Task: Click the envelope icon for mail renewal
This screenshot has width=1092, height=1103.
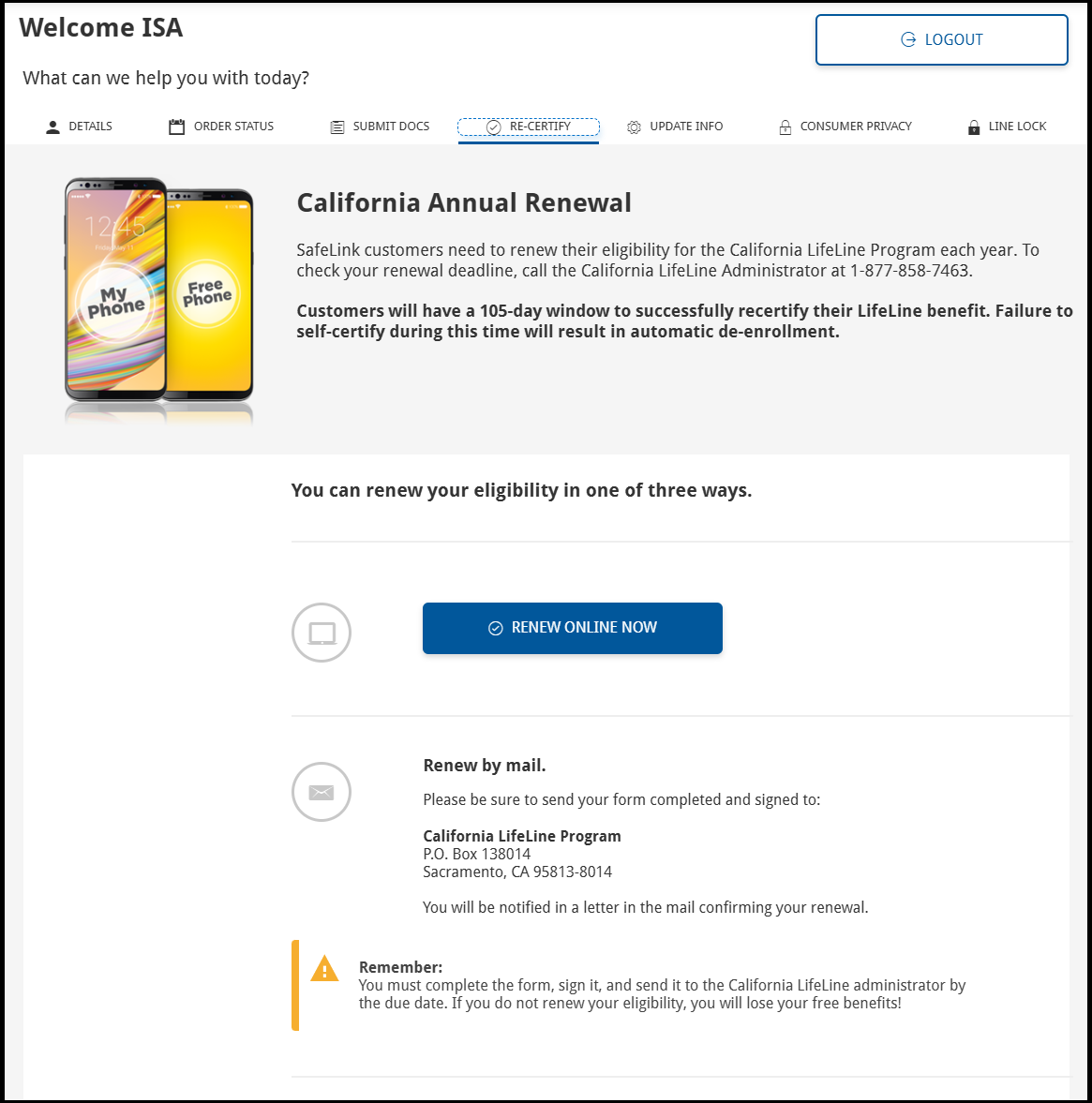Action: 322,792
